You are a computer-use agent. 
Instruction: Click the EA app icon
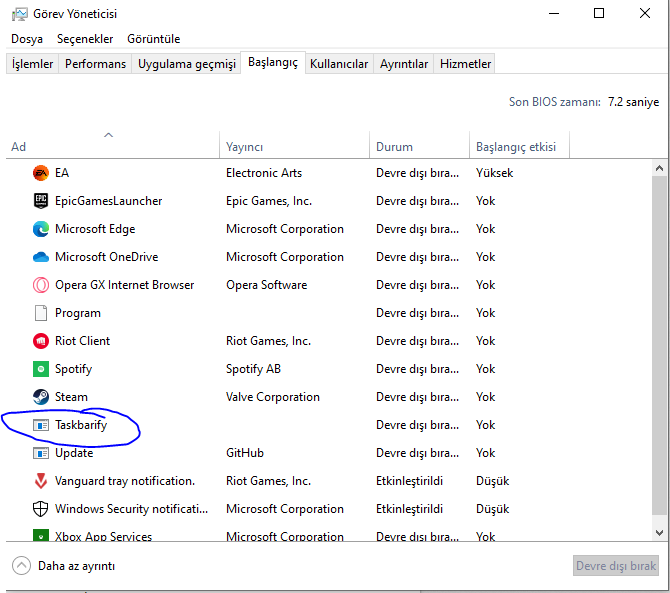click(41, 173)
